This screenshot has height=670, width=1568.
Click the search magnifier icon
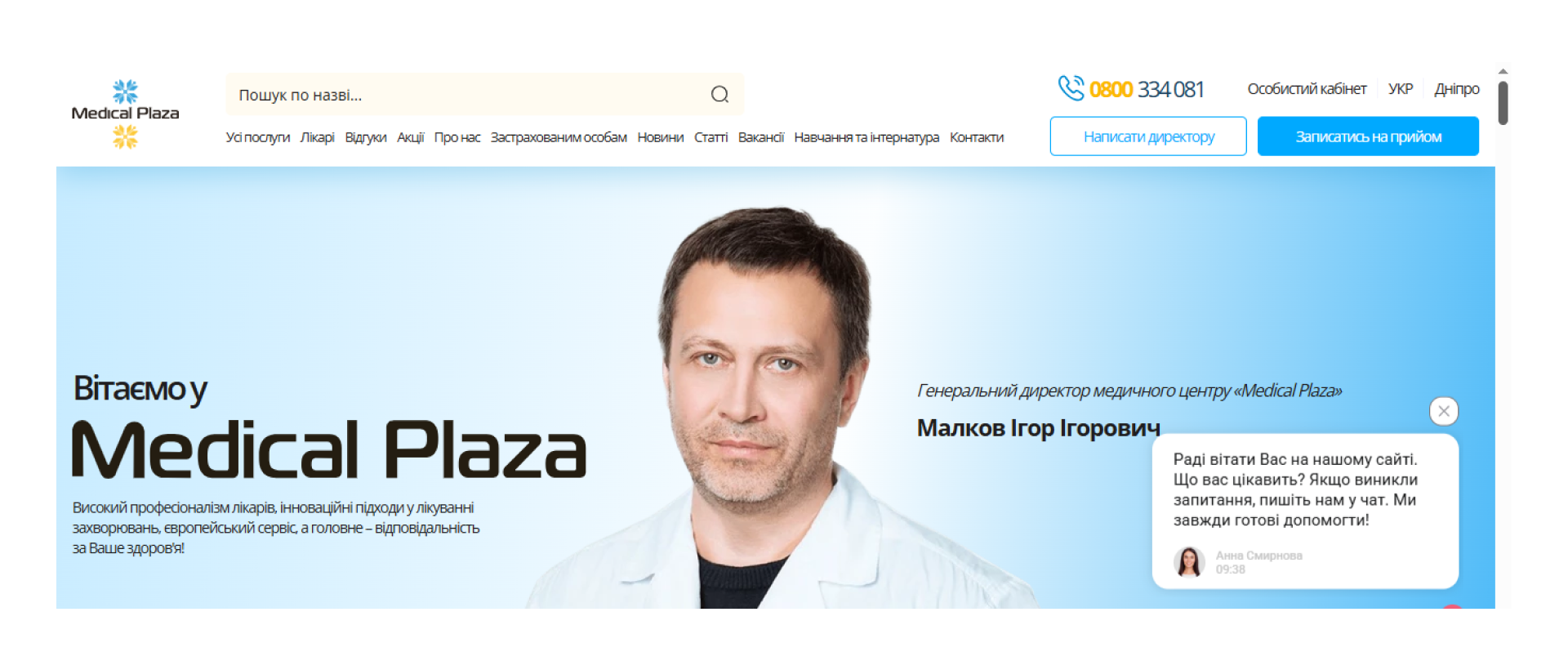point(719,95)
